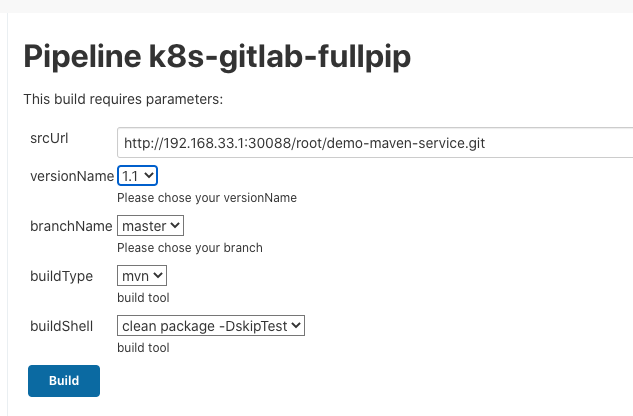Expand the branchName dropdown set to master
This screenshot has width=633, height=416.
(150, 226)
